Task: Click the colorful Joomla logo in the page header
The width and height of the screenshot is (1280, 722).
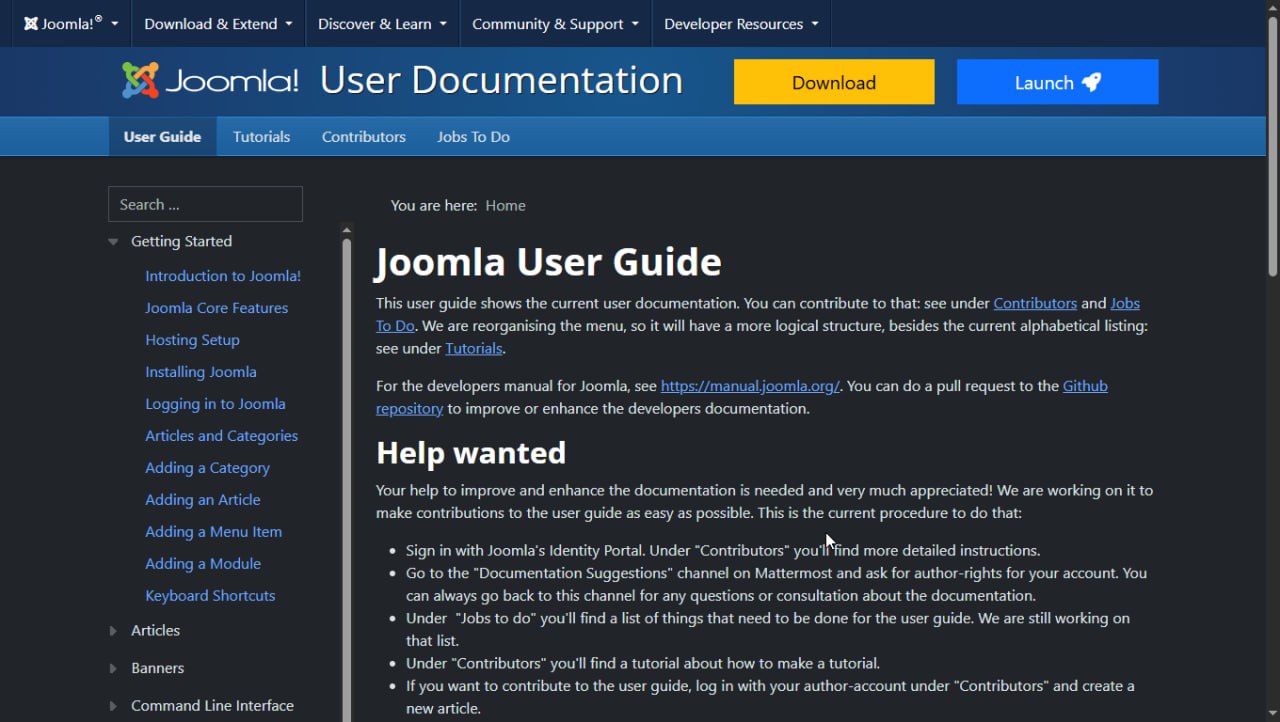Action: (140, 78)
